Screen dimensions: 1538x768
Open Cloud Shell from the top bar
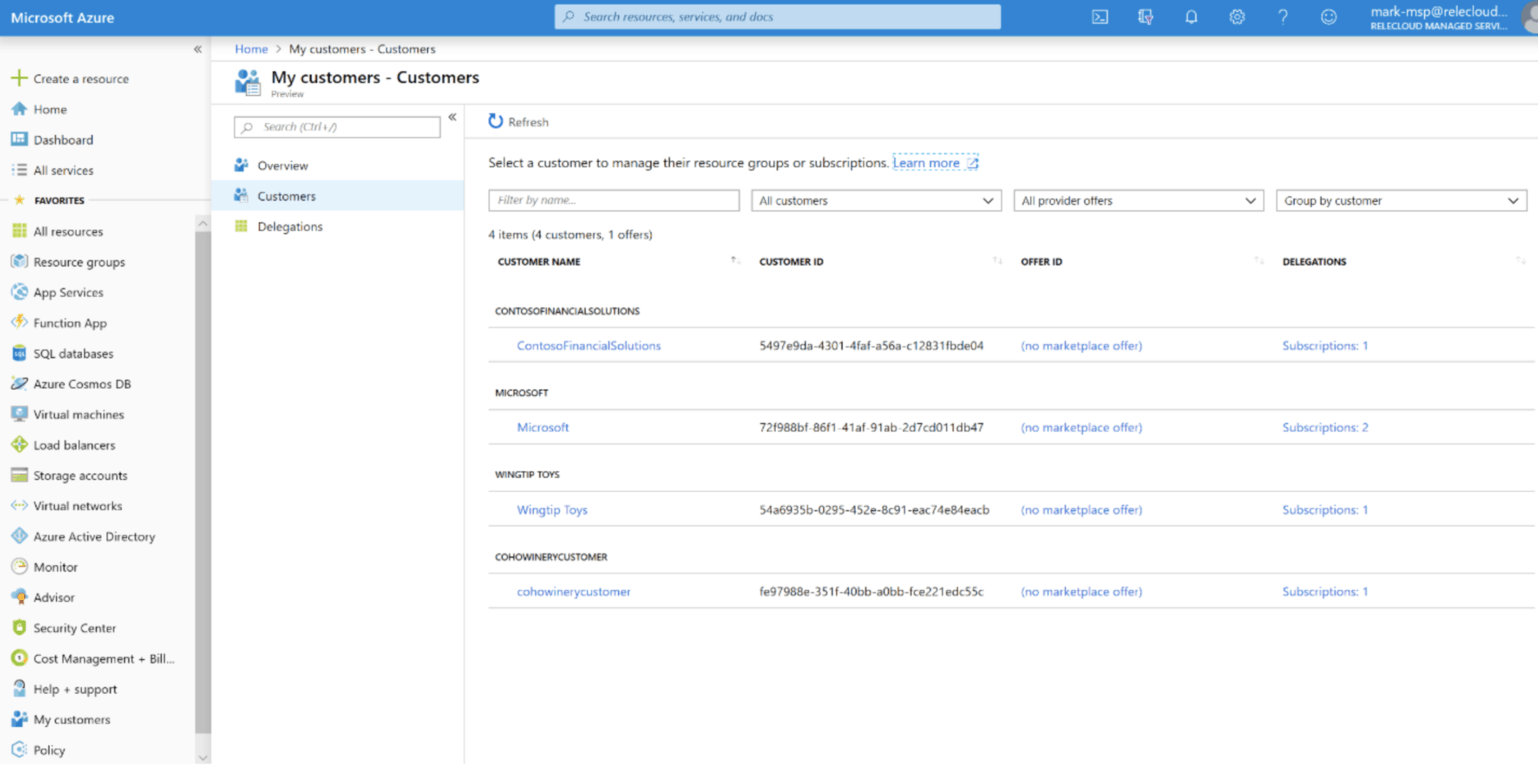tap(1100, 17)
